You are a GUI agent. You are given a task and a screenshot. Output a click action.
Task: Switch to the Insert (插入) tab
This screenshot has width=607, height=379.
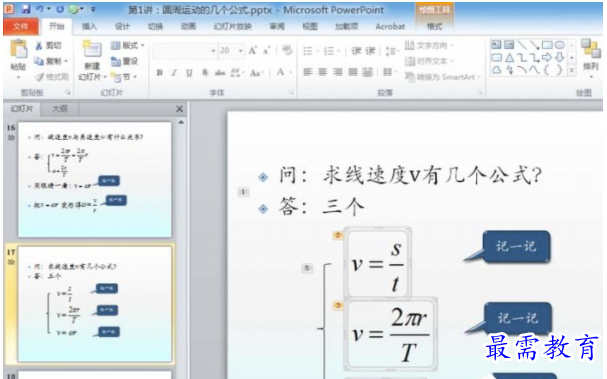coord(89,26)
